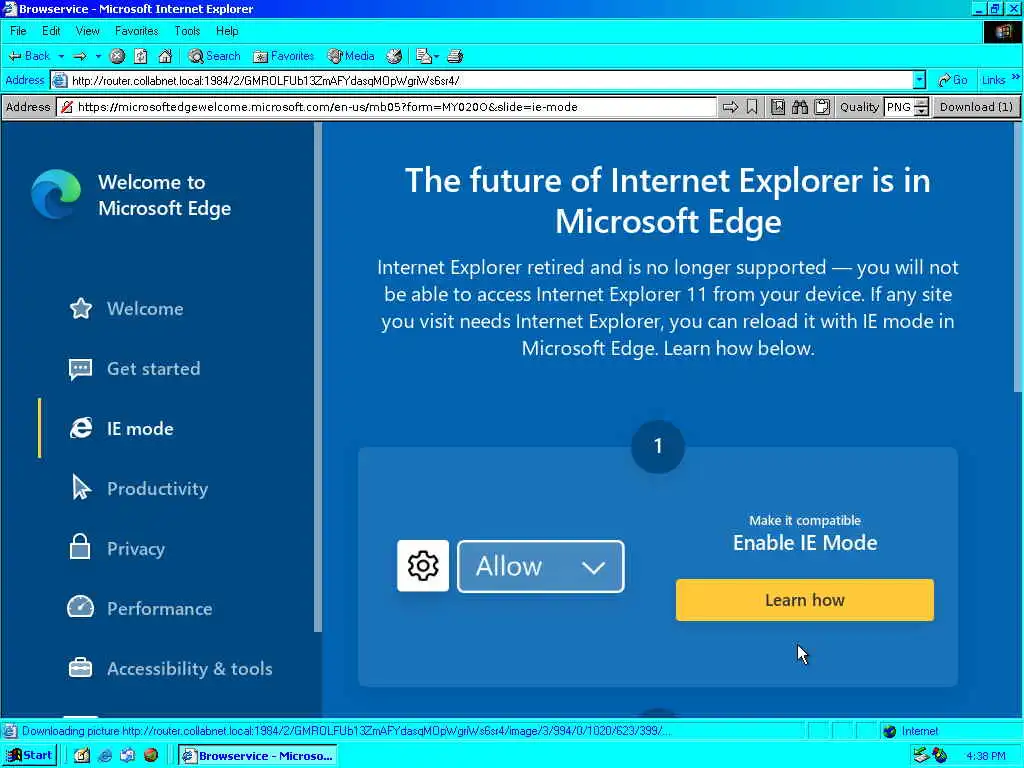Click the Internet zone status bar indicator
Viewport: 1024px width, 768px height.
pyautogui.click(x=910, y=731)
